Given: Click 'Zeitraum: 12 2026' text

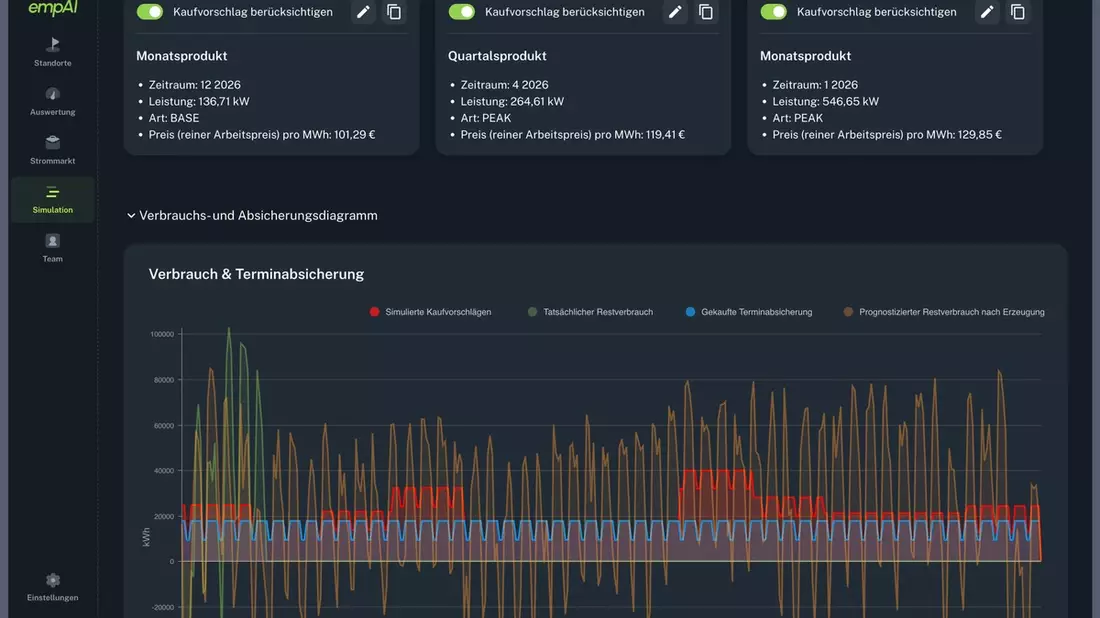Looking at the screenshot, I should 194,85.
